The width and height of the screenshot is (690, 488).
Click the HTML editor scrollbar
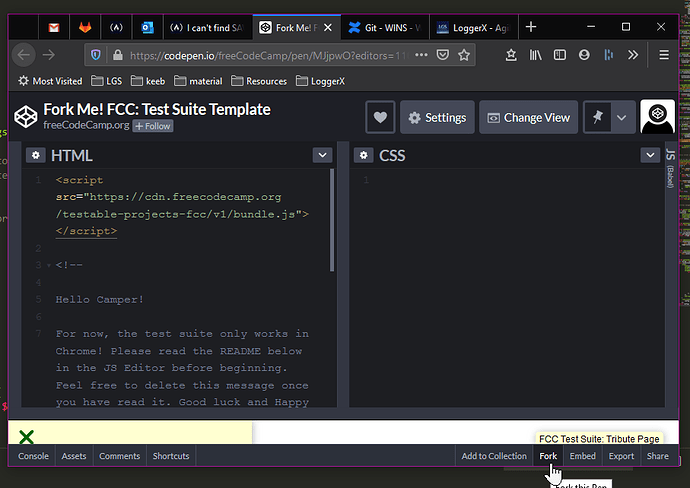332,220
